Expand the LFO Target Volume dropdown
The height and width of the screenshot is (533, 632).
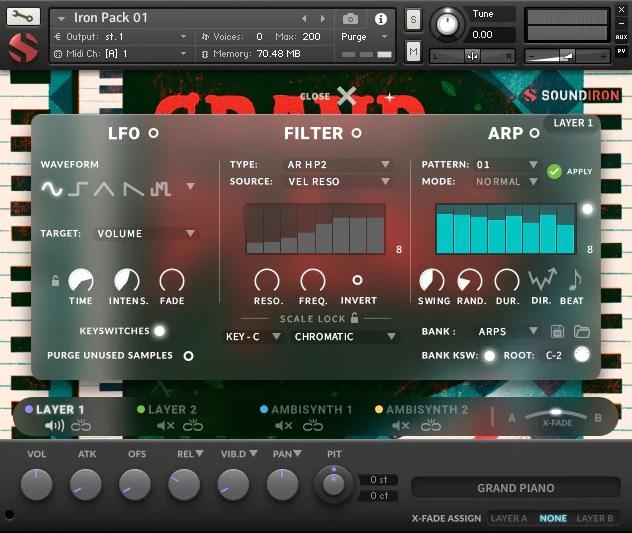145,233
